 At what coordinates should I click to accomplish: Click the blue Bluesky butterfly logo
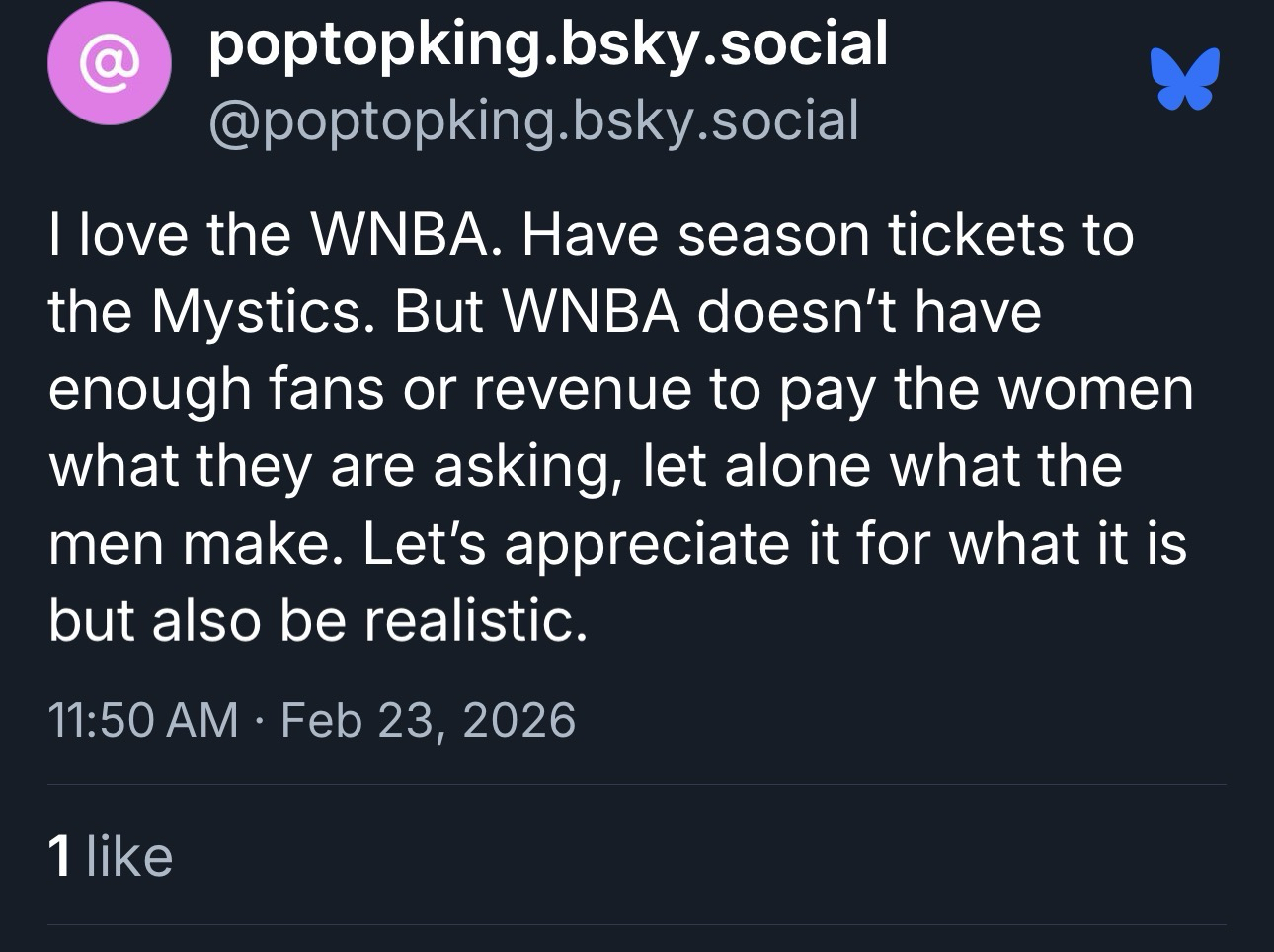(x=1184, y=78)
